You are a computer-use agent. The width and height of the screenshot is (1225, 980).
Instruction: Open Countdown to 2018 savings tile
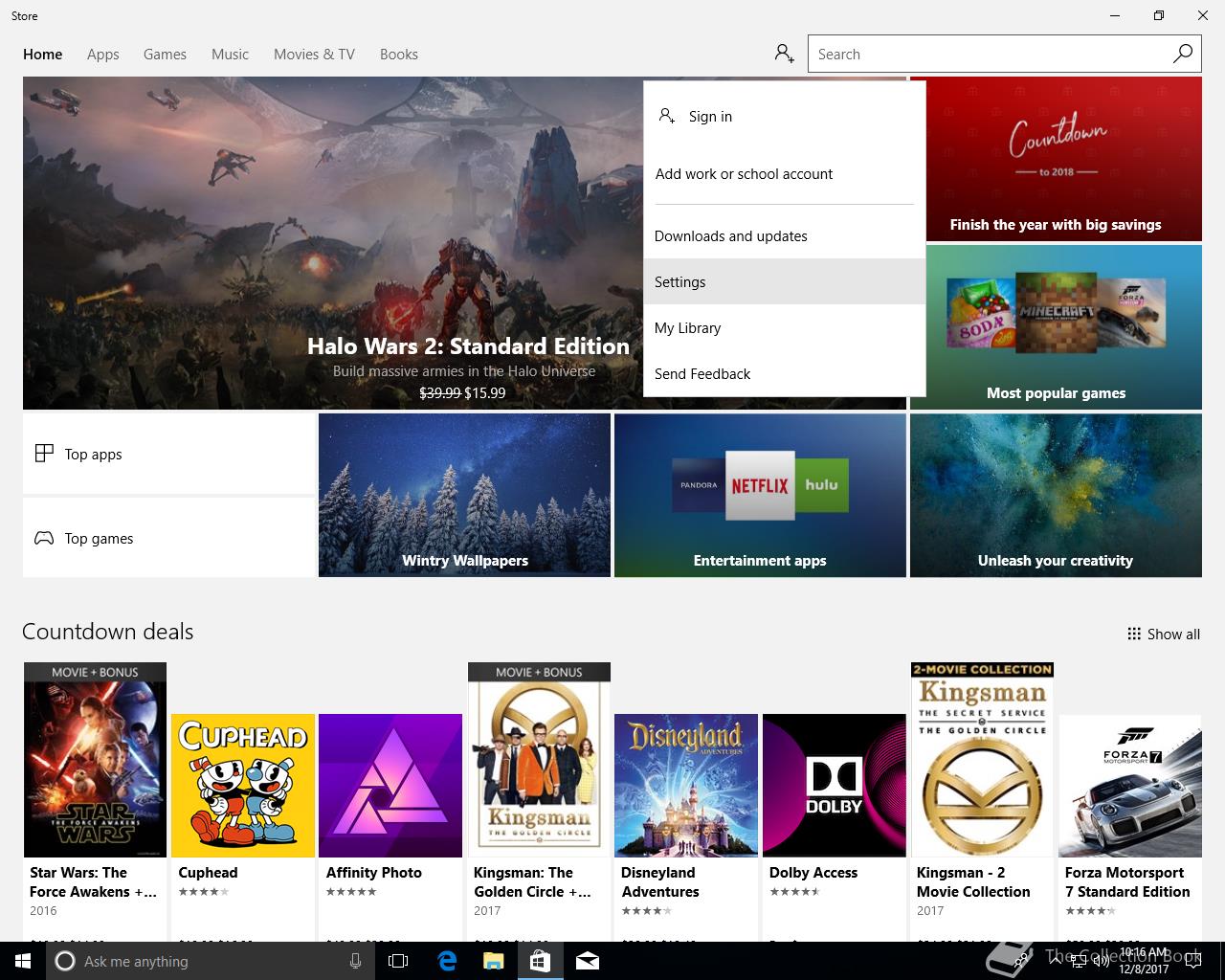tap(1056, 159)
